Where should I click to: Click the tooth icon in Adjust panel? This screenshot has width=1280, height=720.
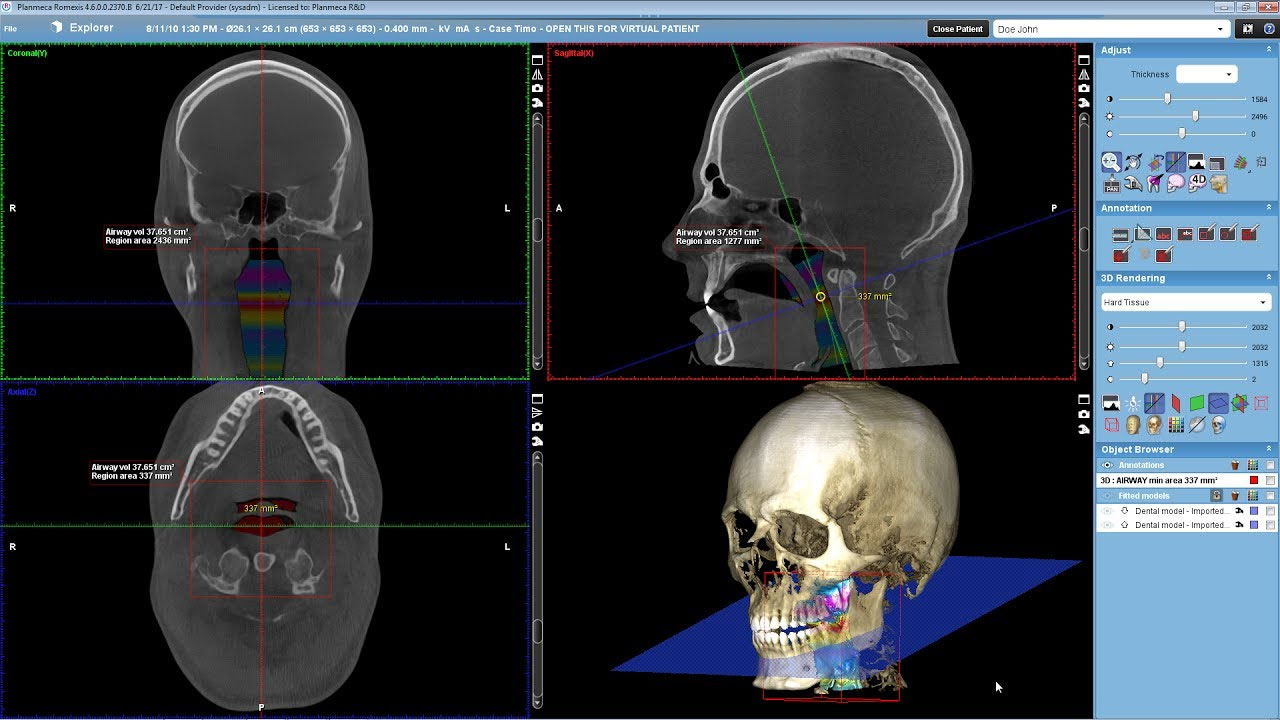(1154, 184)
